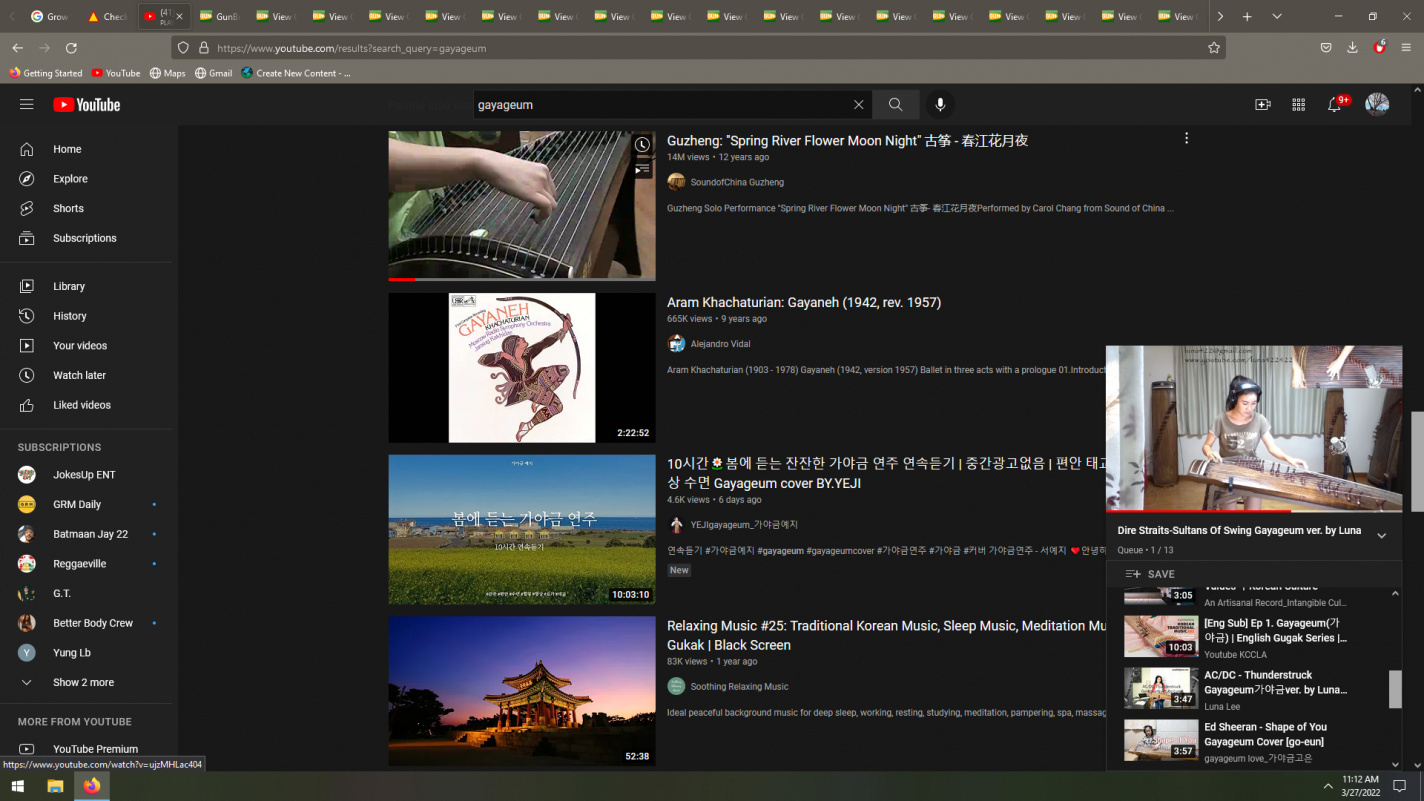The width and height of the screenshot is (1424, 801).
Task: Click the miniplayer video of Luna
Action: (1254, 428)
